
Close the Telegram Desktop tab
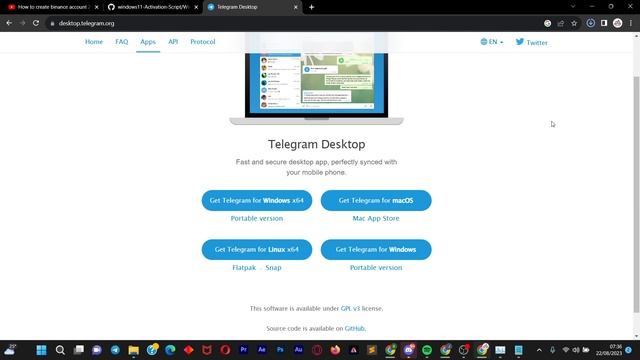296,7
